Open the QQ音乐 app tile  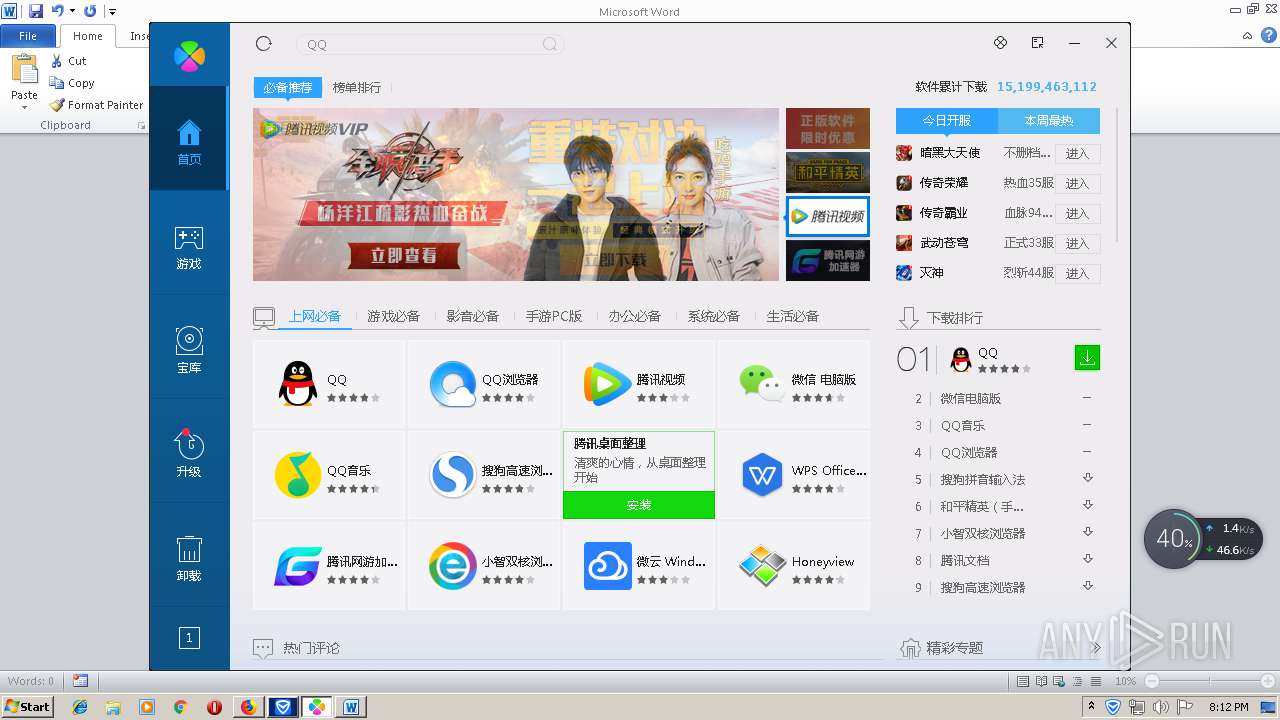[329, 476]
